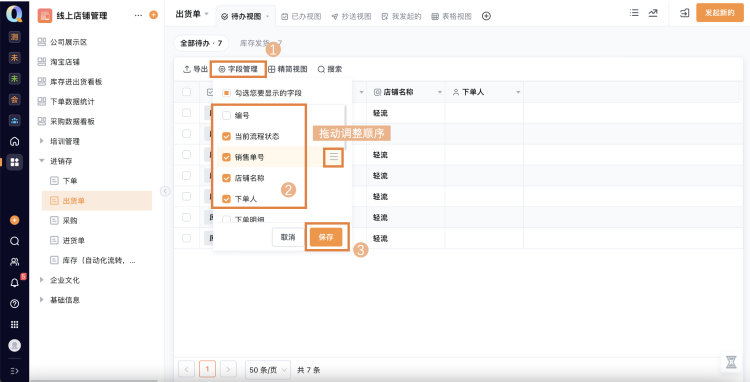Click the Qingflow Q logo
The image size is (750, 382).
pyautogui.click(x=14, y=13)
